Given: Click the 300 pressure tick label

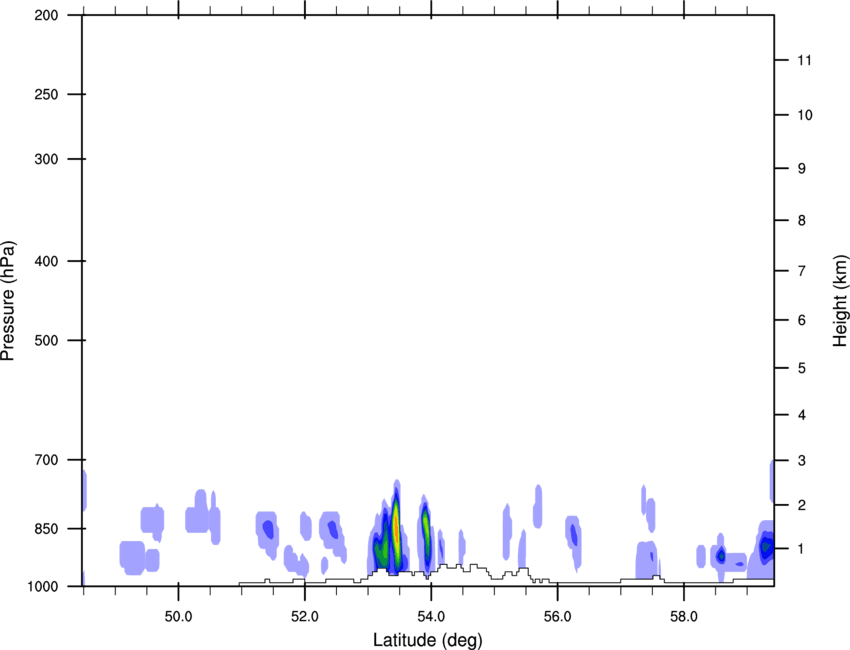Looking at the screenshot, I should tap(47, 159).
